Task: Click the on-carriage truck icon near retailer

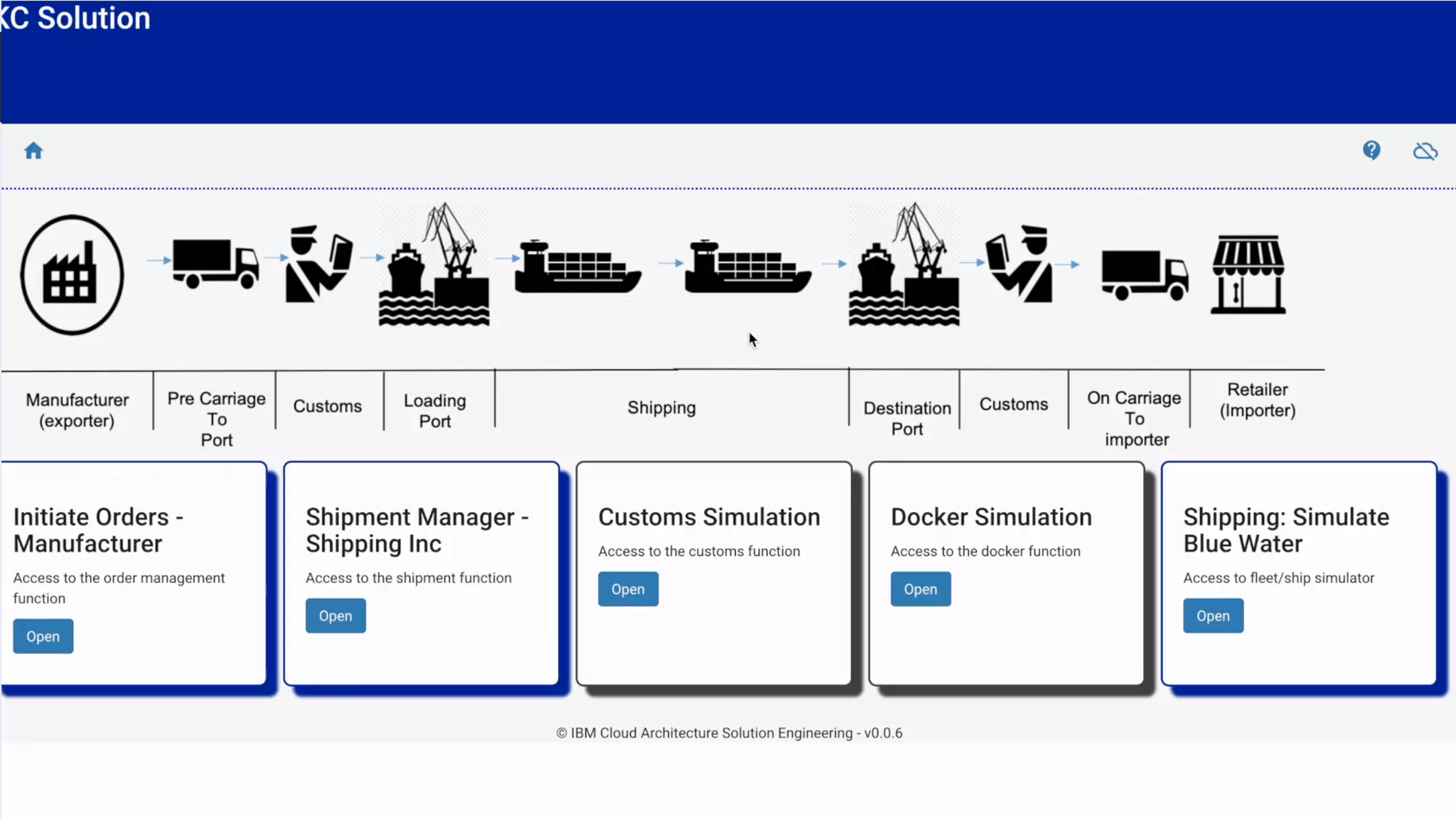Action: (1144, 274)
